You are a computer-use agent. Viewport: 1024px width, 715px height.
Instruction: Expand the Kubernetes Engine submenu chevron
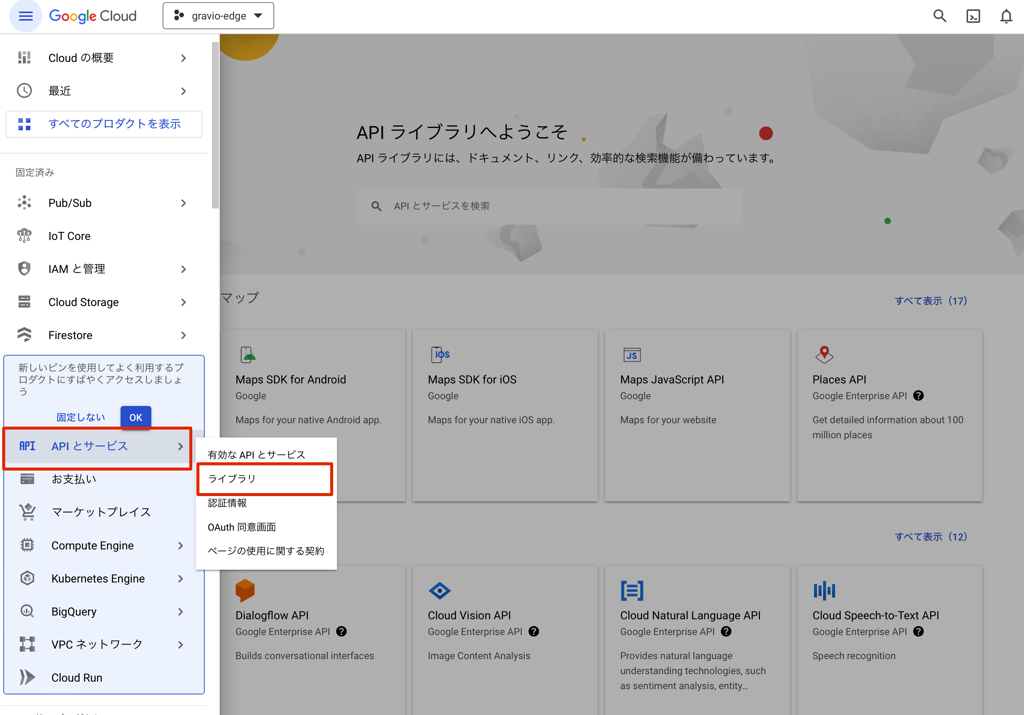tap(181, 579)
